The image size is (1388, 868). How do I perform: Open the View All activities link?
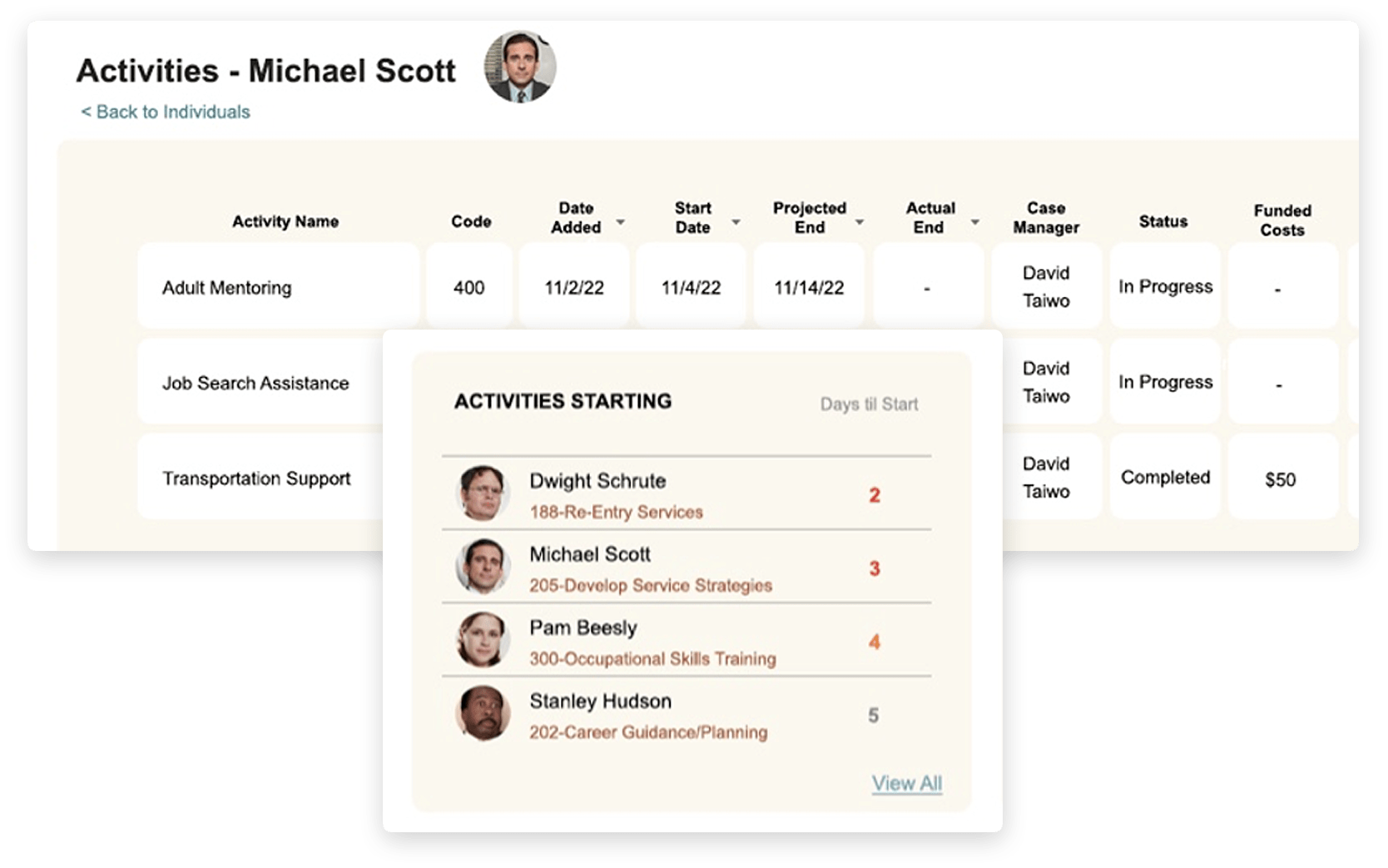(906, 783)
